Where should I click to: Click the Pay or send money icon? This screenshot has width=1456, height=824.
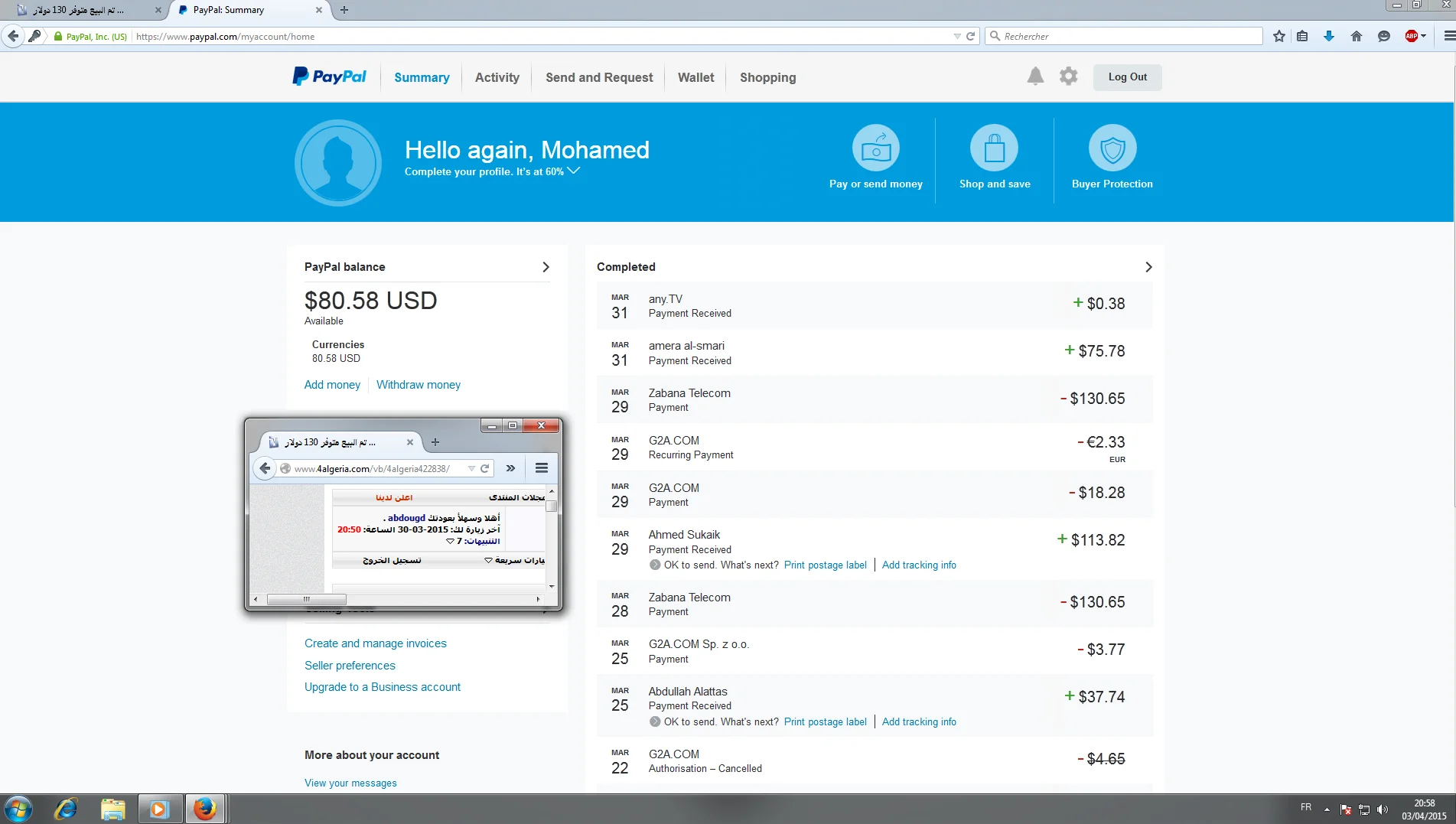click(x=875, y=148)
